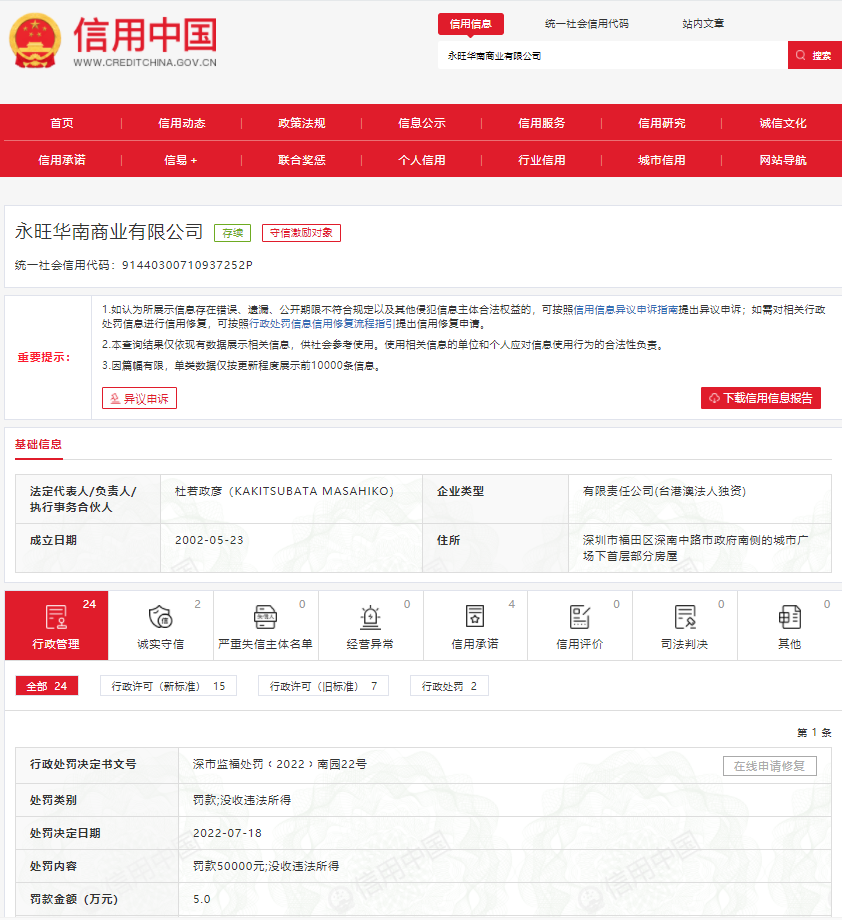Click the 深圳市福田区 address value

[695, 547]
